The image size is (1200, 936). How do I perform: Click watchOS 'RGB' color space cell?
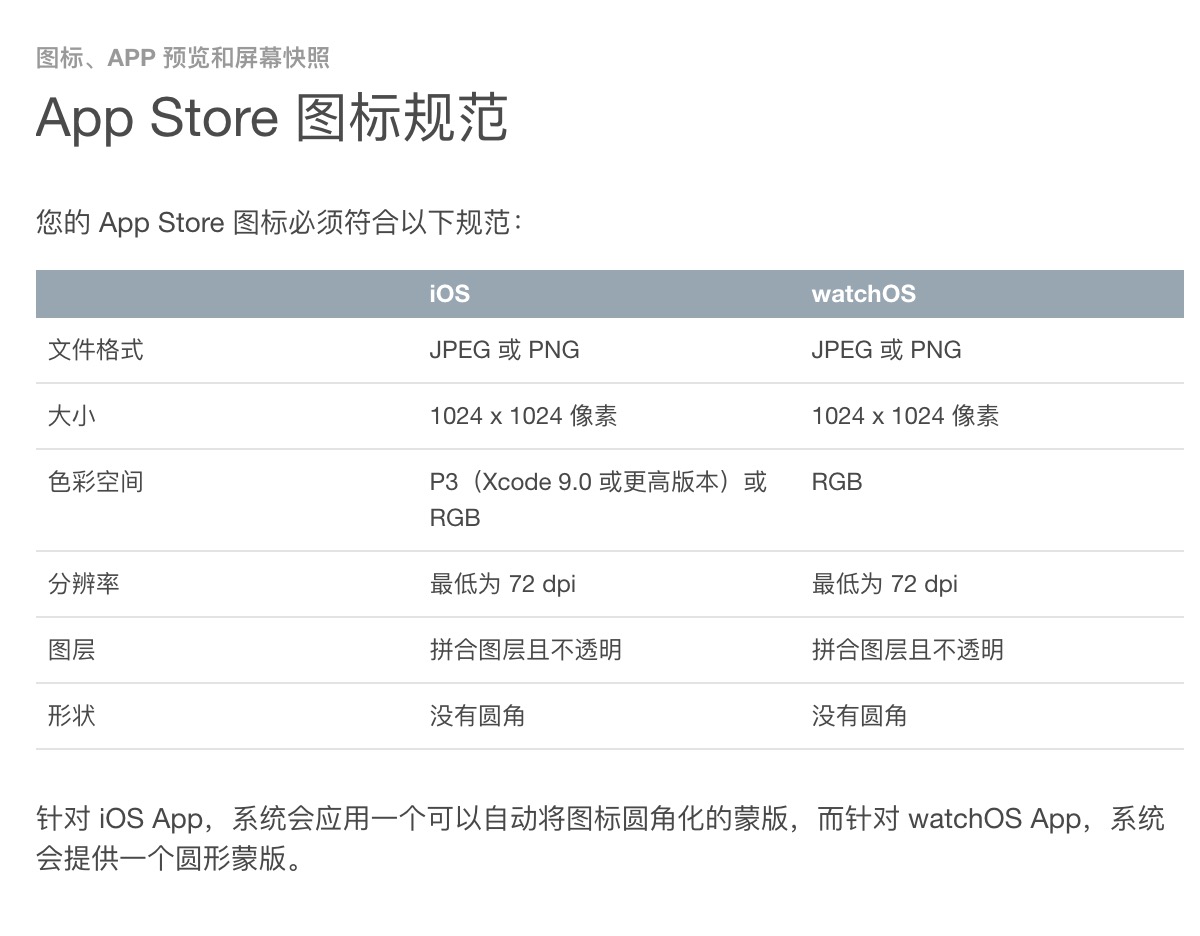(837, 482)
